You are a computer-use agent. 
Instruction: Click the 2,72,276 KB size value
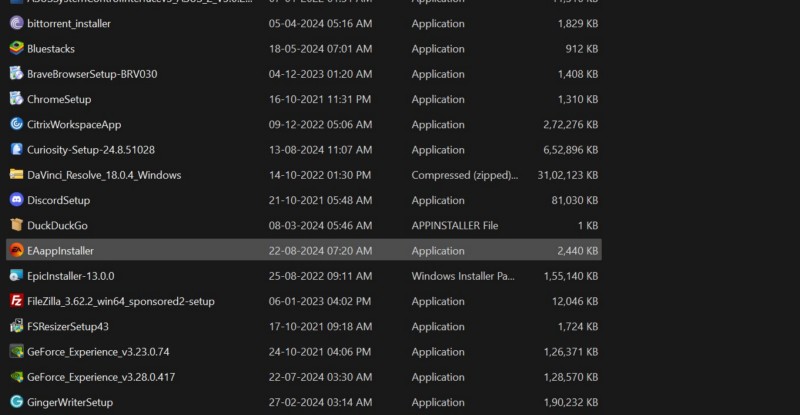tap(570, 125)
